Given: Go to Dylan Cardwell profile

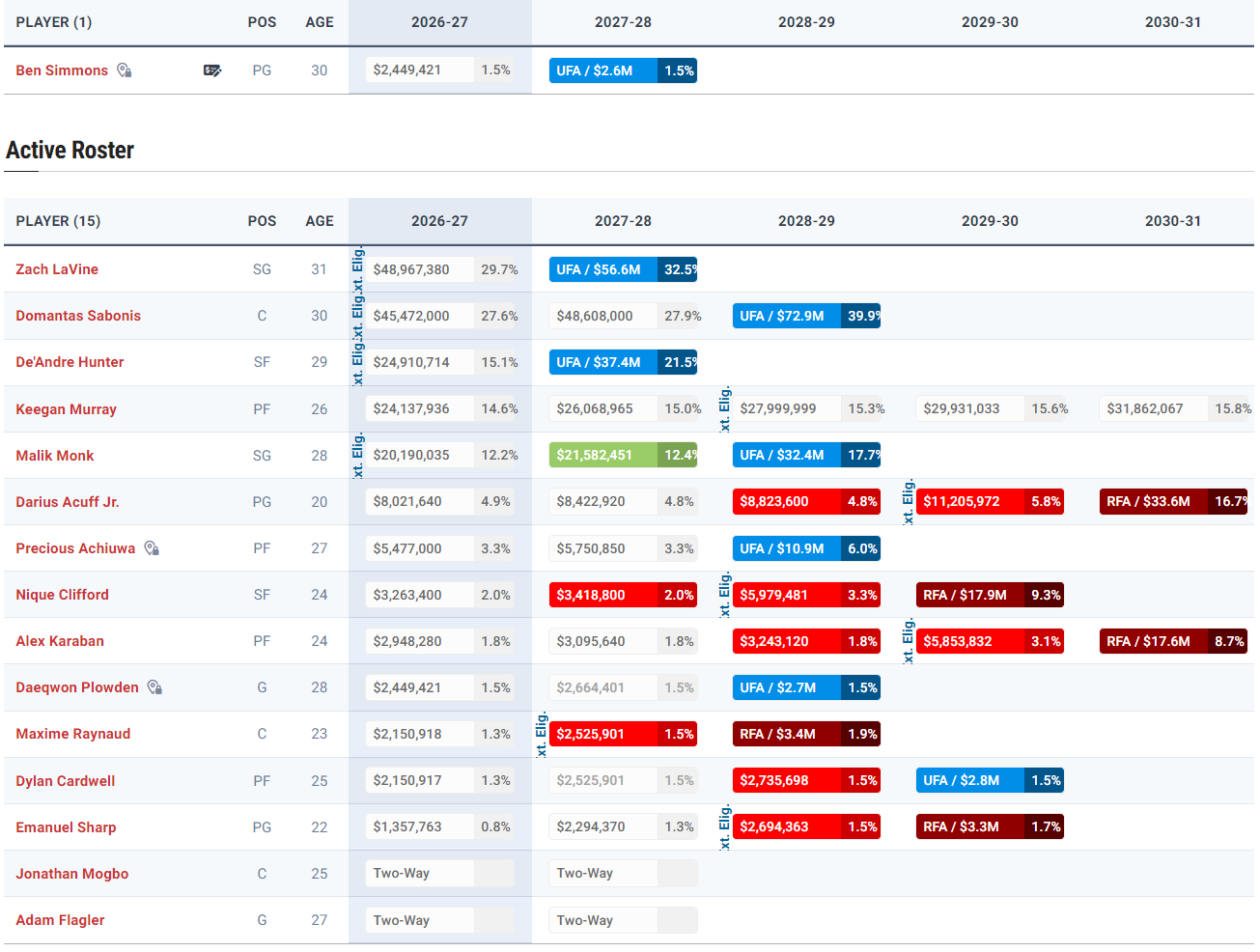Looking at the screenshot, I should [x=66, y=781].
